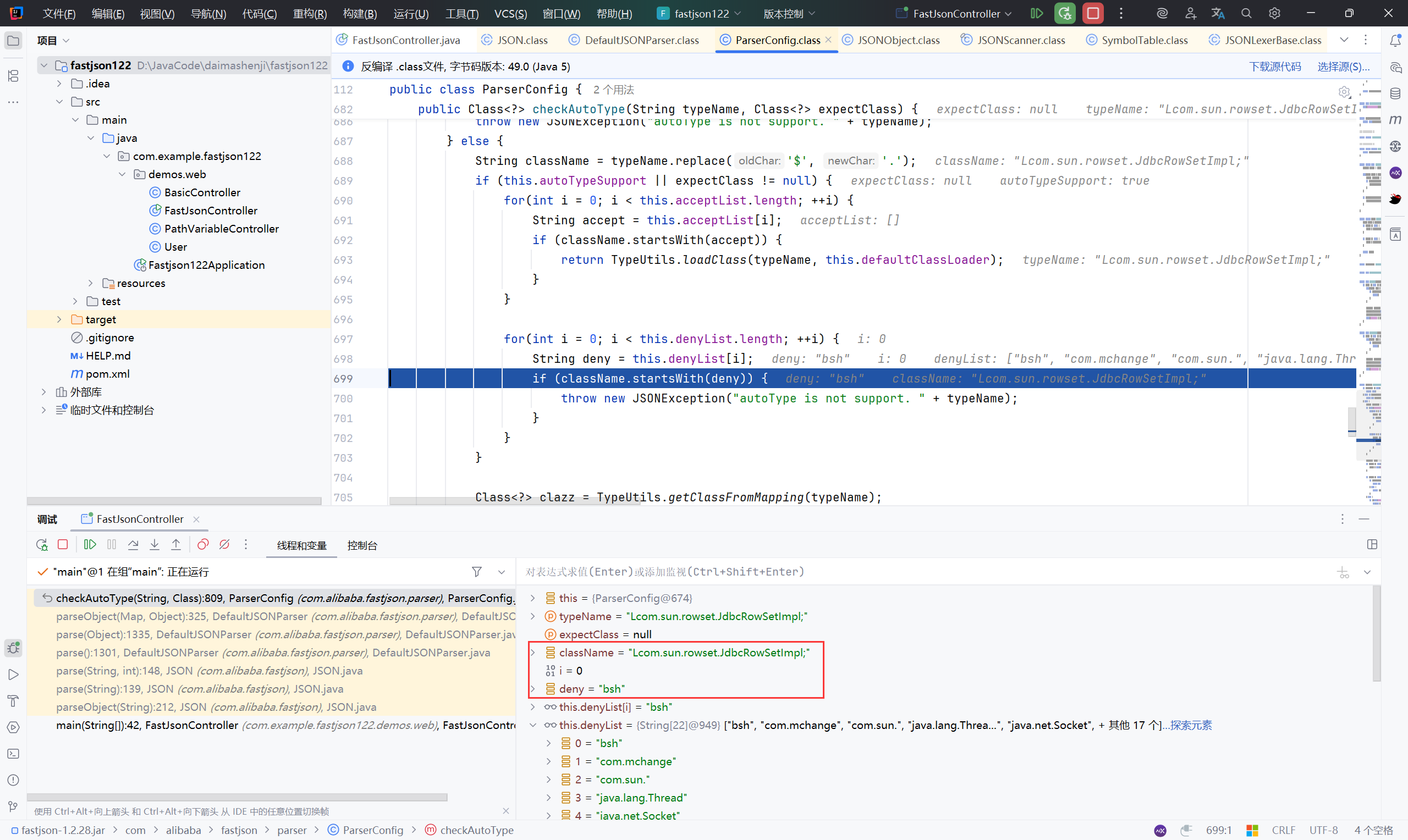The height and width of the screenshot is (840, 1408).
Task: Click the evaluate expression input field
Action: pyautogui.click(x=906, y=572)
